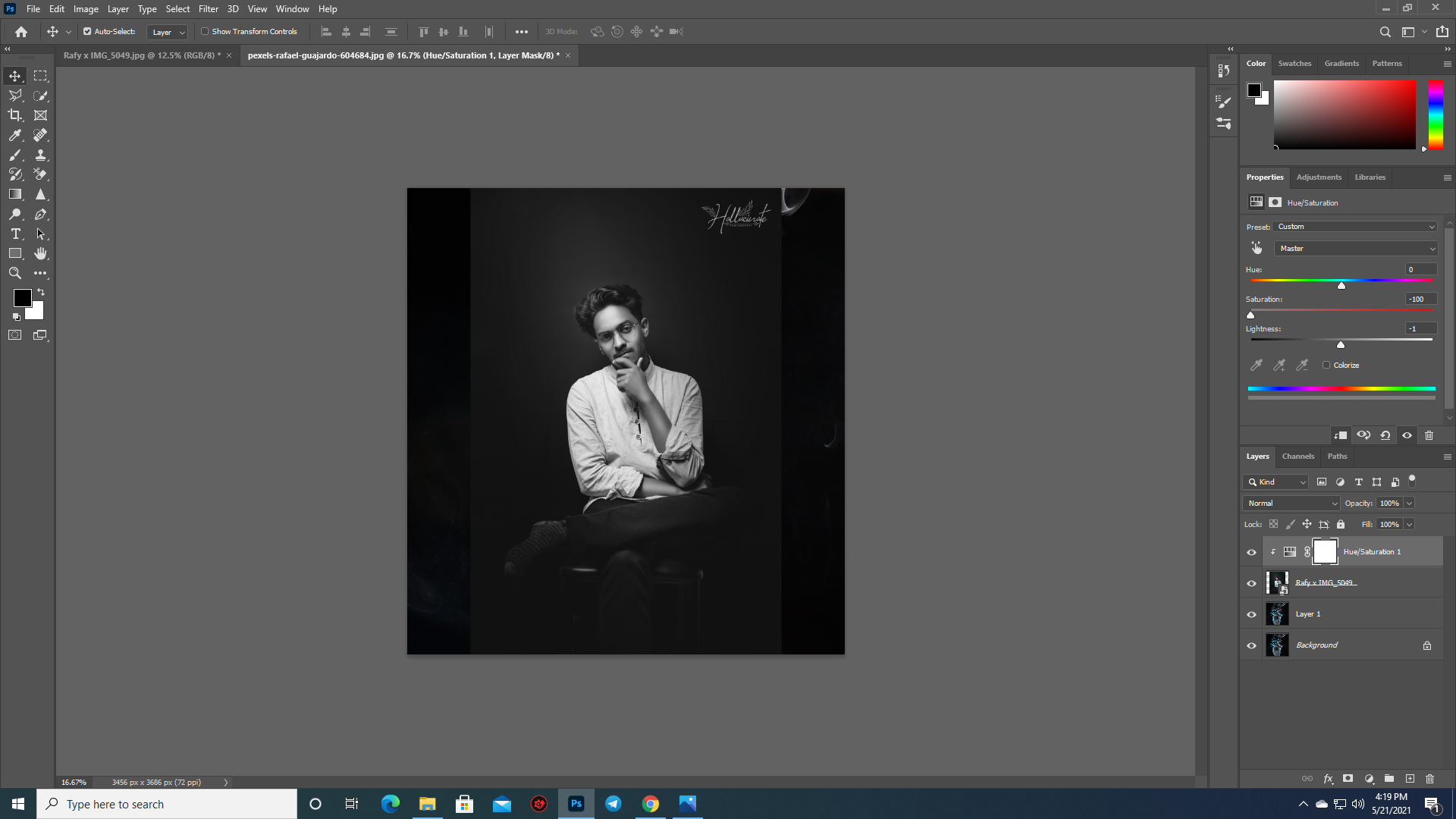Image resolution: width=1456 pixels, height=819 pixels.
Task: Switch to the Channels tab
Action: click(1298, 456)
